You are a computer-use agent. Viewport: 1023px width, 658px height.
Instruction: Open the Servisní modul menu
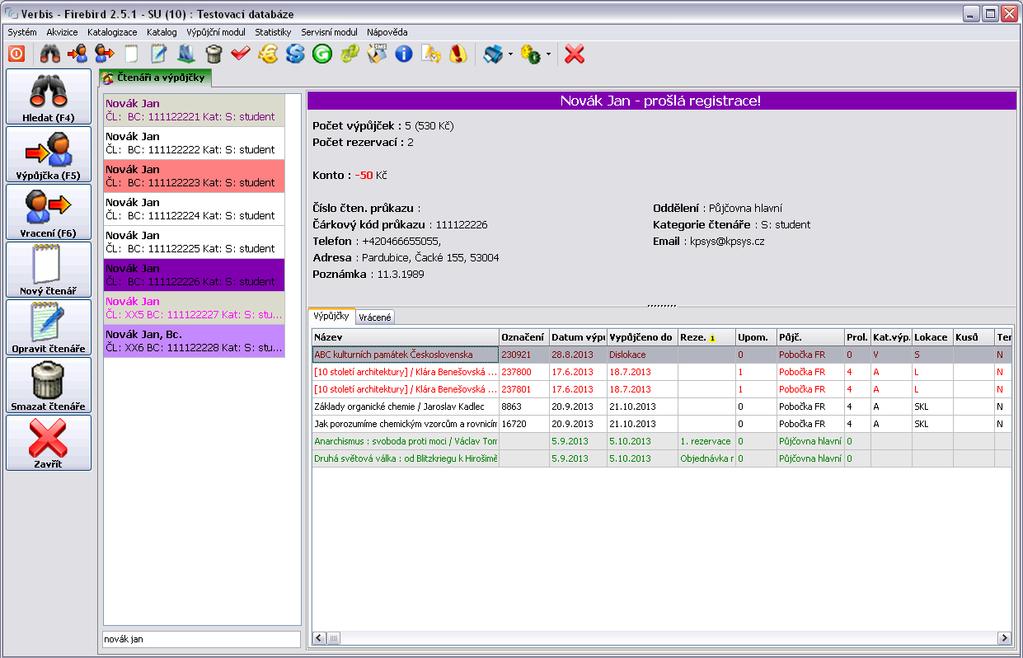329,32
